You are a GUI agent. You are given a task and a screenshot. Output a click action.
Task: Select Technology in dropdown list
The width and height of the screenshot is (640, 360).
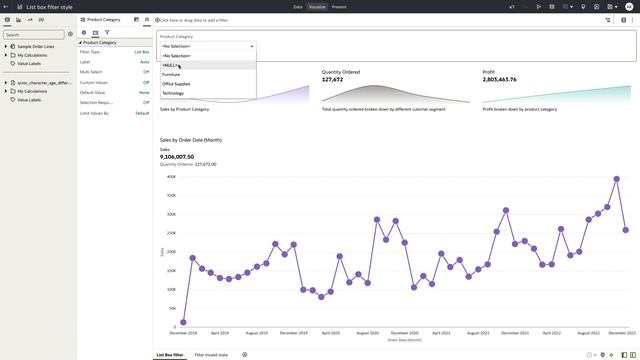(208, 93)
